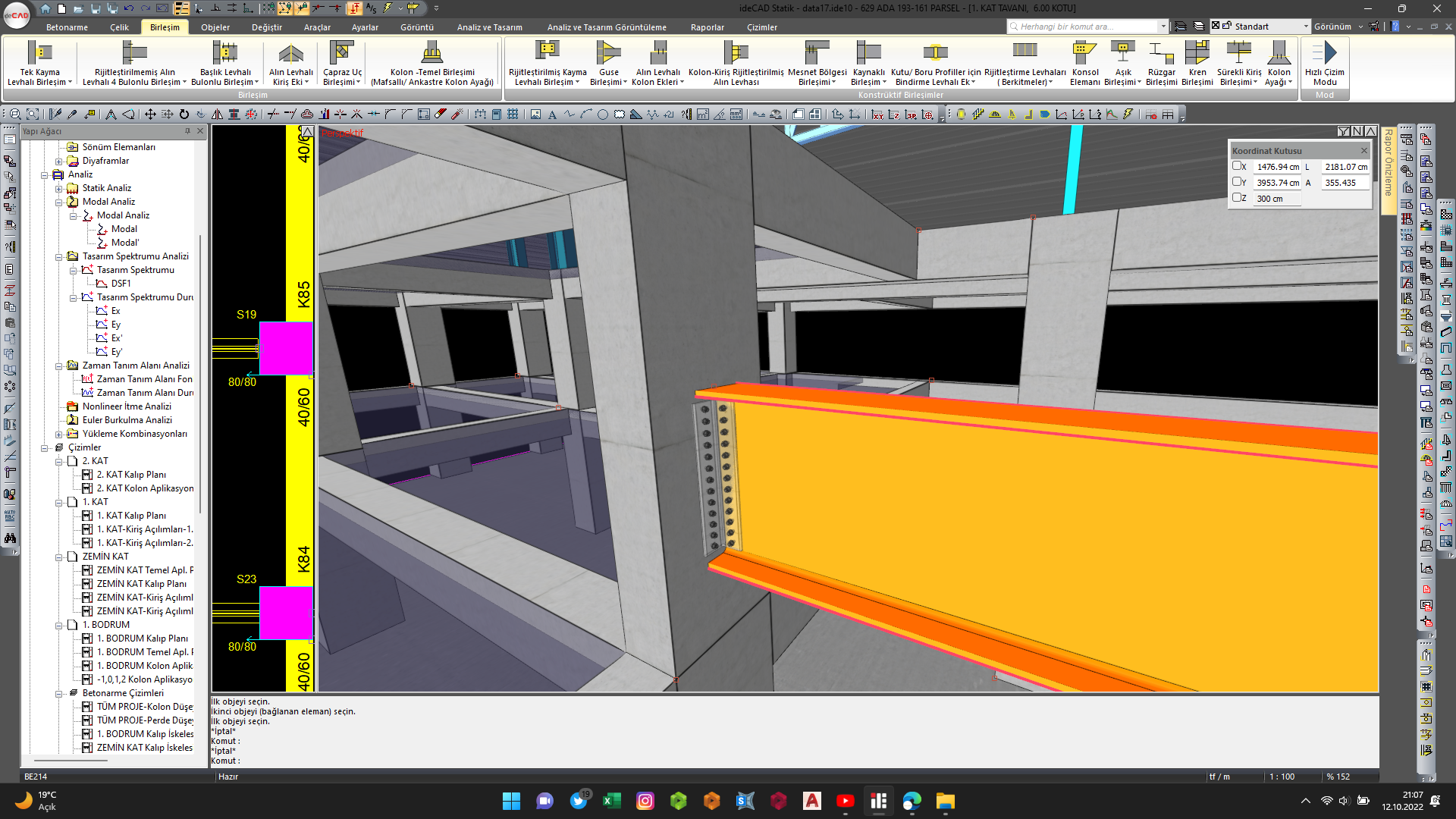The image size is (1456, 819).
Task: Click the binoculars find icon in left sidebar
Action: 10,538
